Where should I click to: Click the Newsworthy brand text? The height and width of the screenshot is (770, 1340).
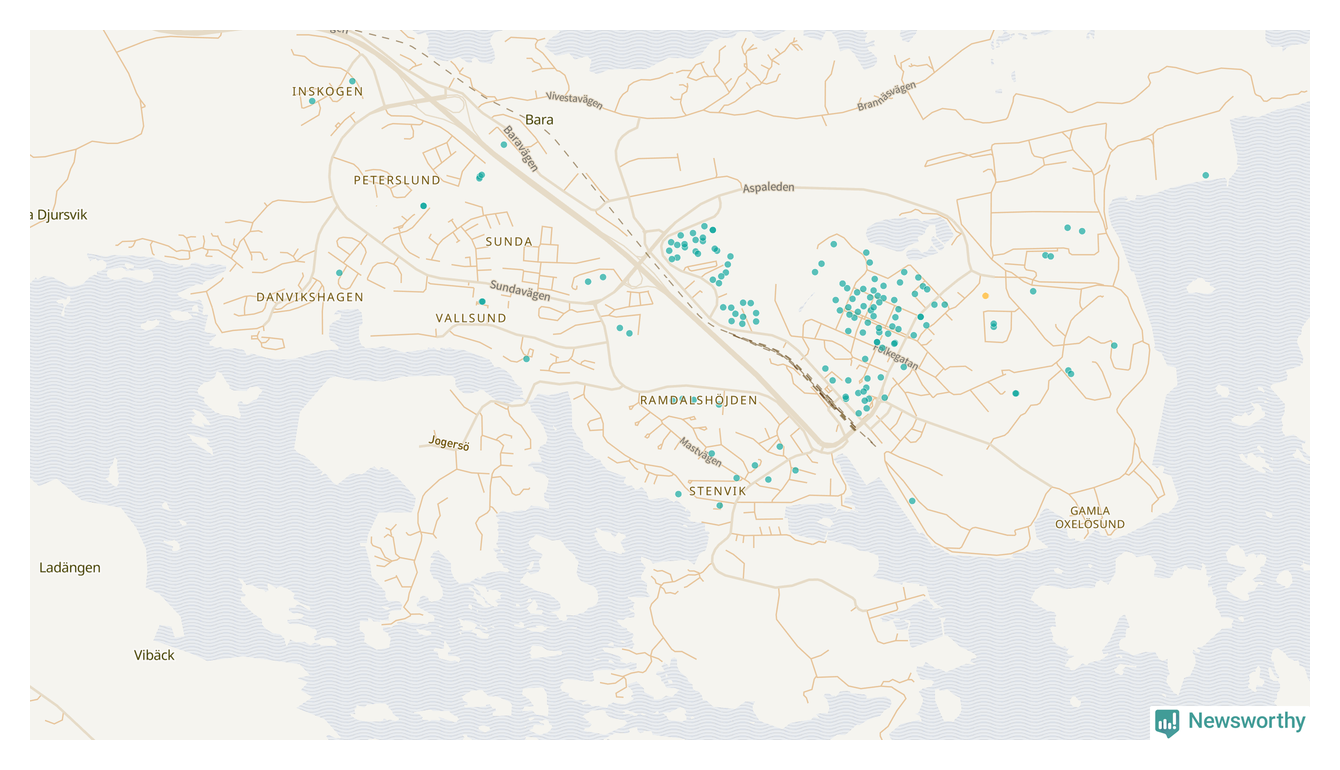point(1246,721)
